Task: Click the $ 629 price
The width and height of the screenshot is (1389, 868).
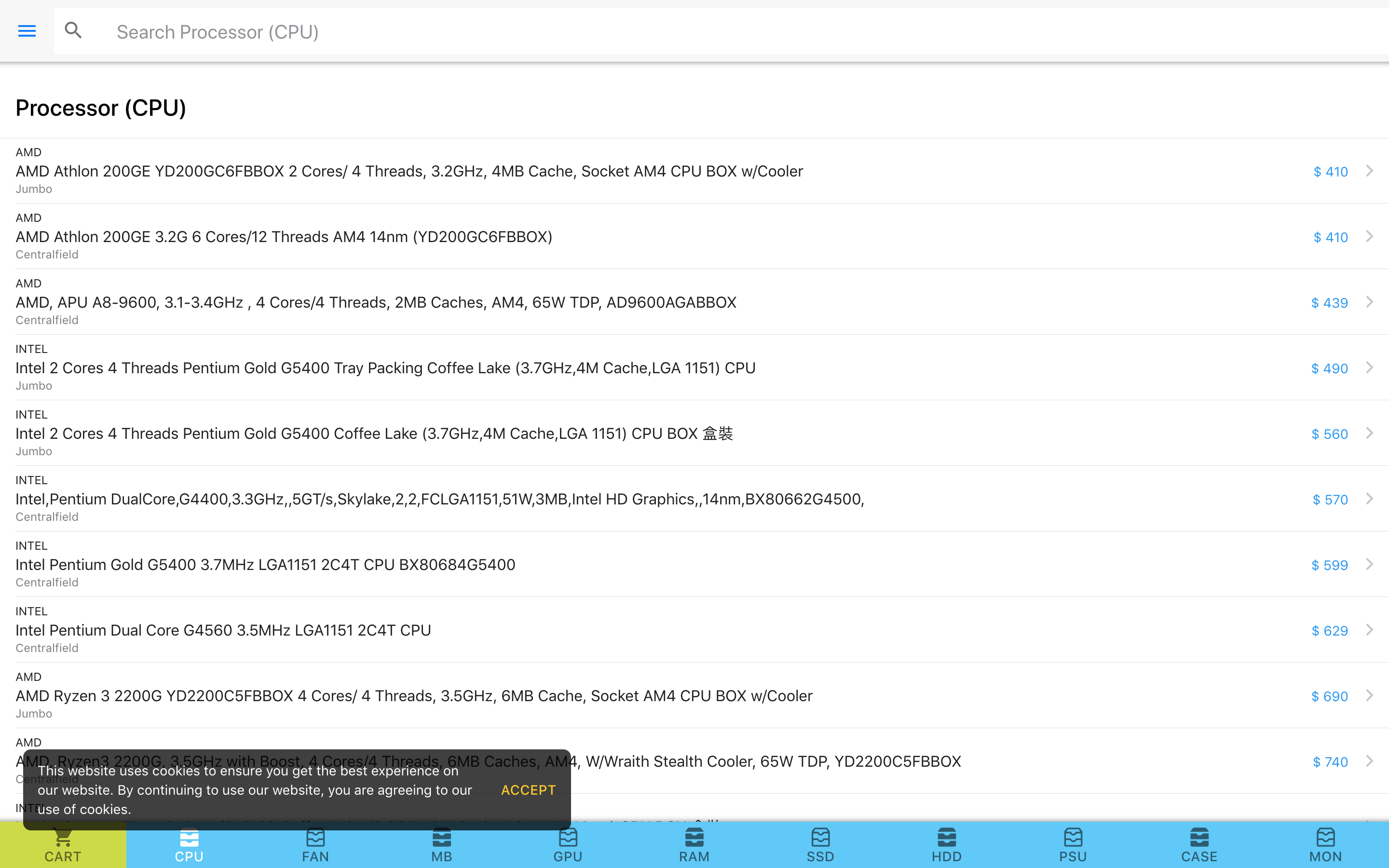Action: [x=1329, y=631]
